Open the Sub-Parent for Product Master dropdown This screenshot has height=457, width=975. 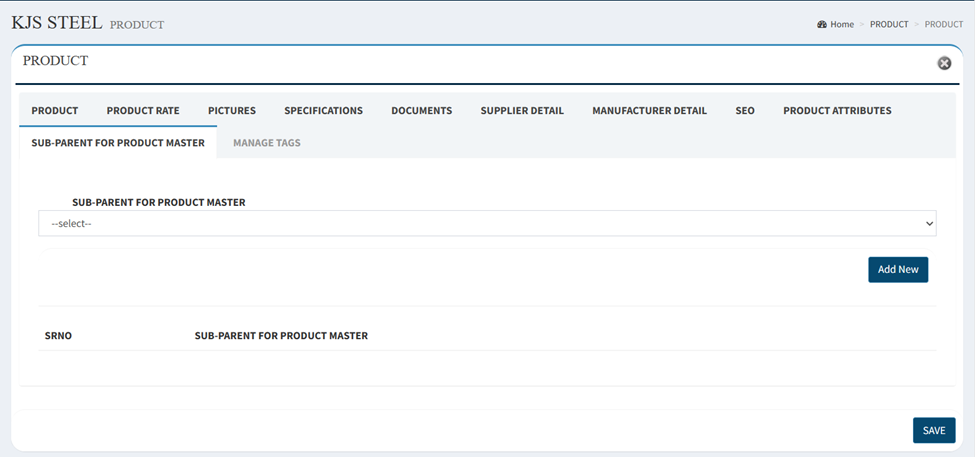tap(487, 223)
